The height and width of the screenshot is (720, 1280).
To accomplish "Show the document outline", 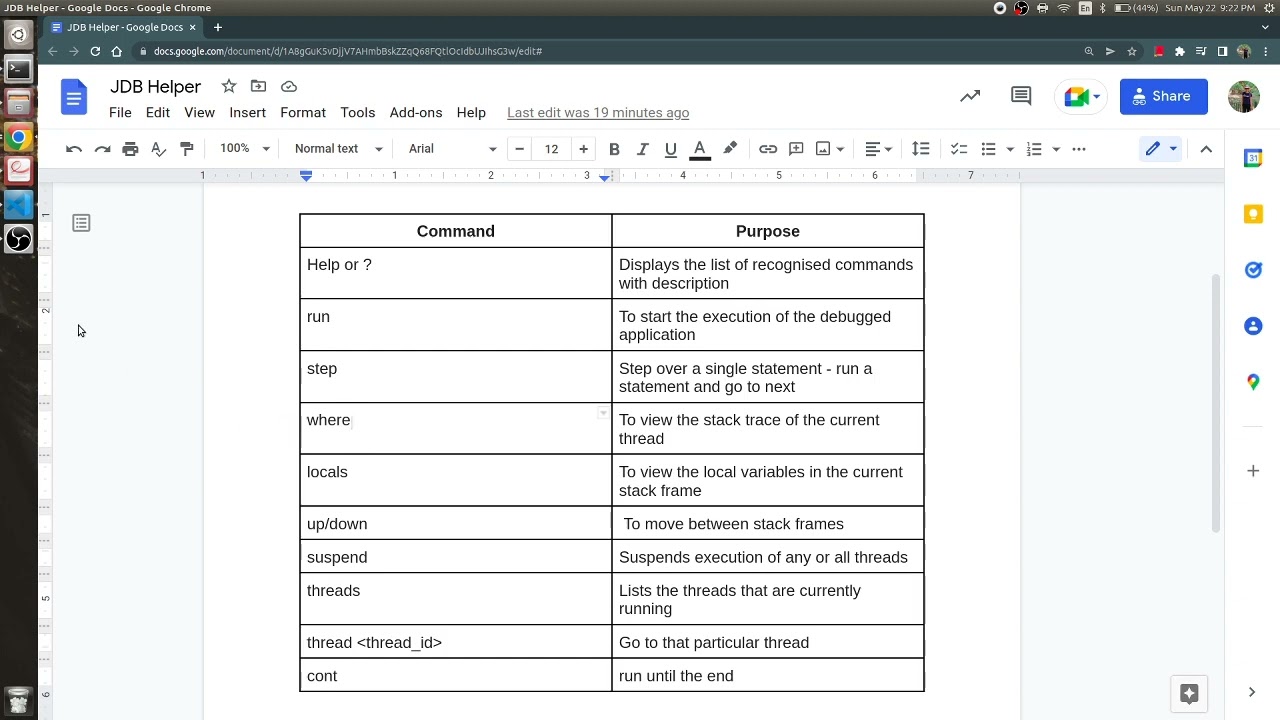I will tap(81, 223).
